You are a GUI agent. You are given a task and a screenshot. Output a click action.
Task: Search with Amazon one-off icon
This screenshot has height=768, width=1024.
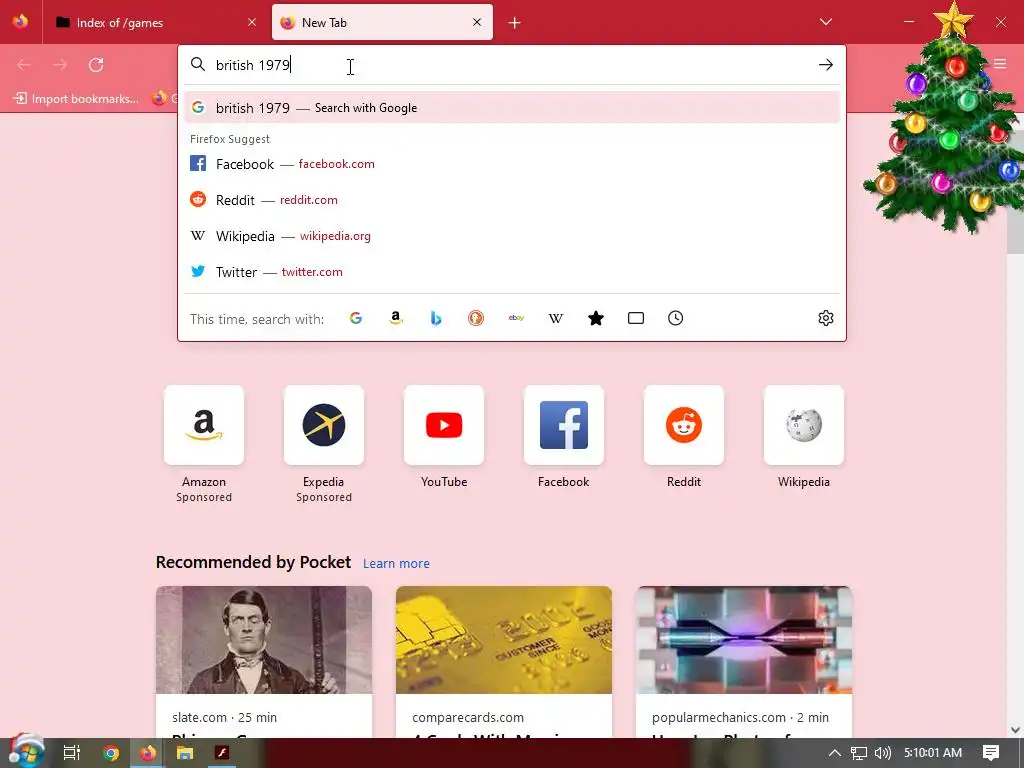(396, 318)
